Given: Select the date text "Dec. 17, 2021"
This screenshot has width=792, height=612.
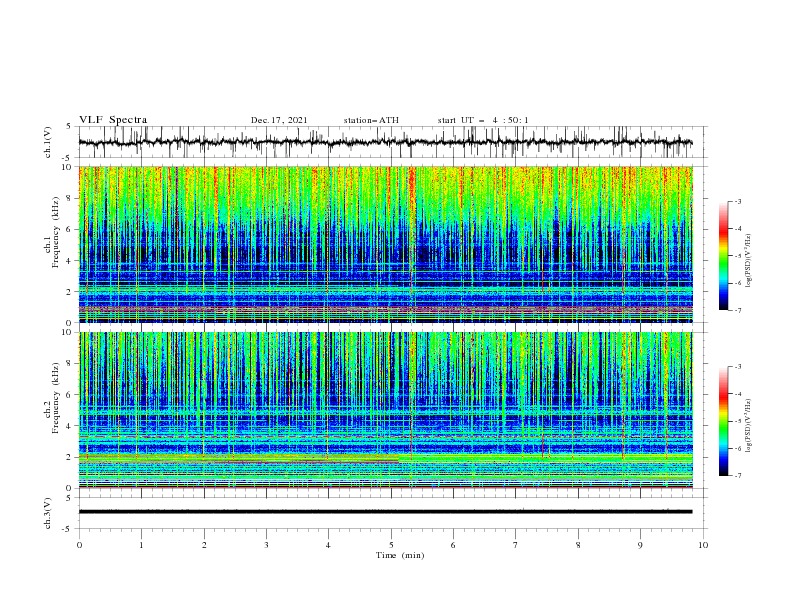Looking at the screenshot, I should pos(279,120).
